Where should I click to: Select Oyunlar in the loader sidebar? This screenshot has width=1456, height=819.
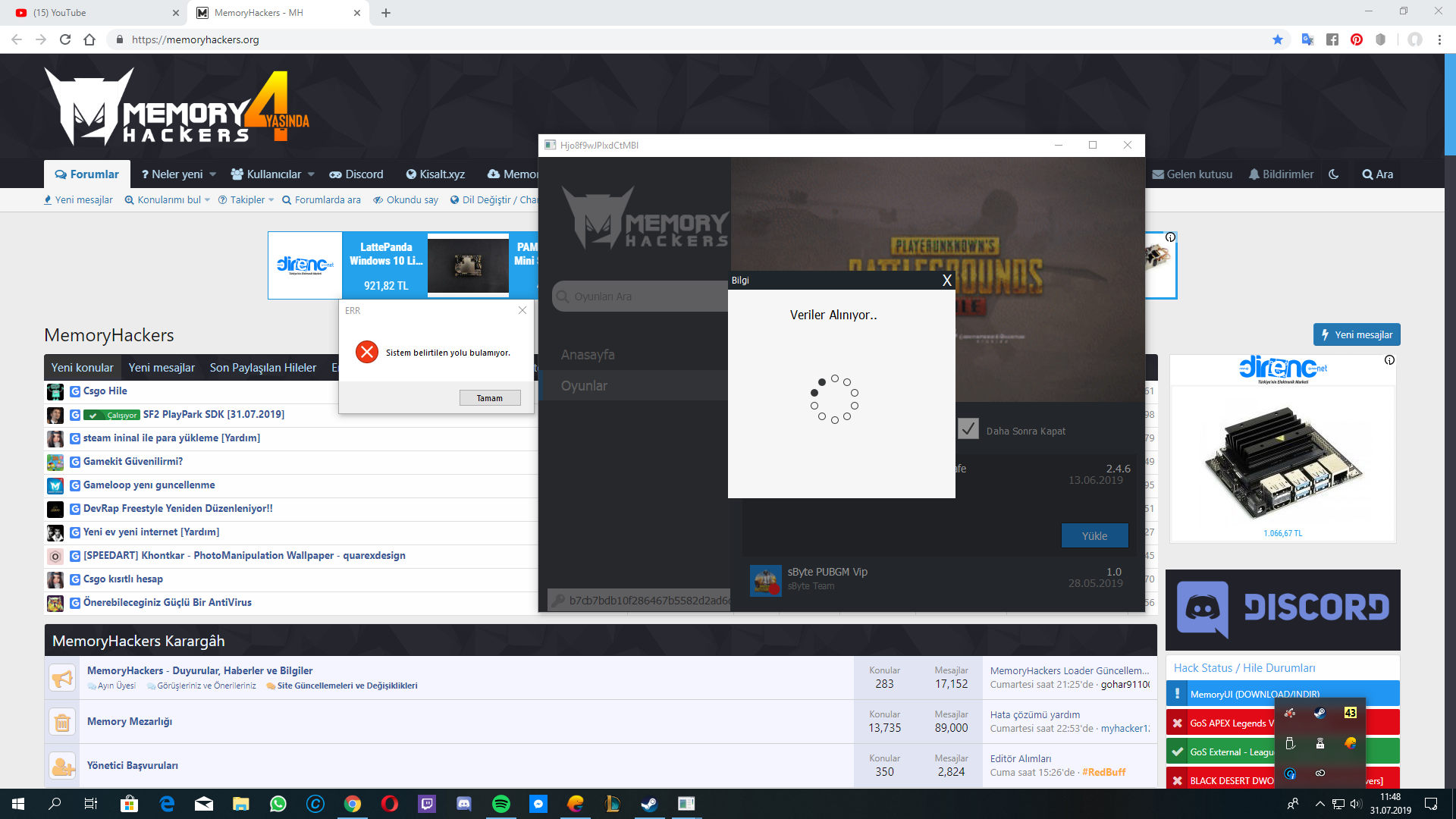pyautogui.click(x=634, y=386)
